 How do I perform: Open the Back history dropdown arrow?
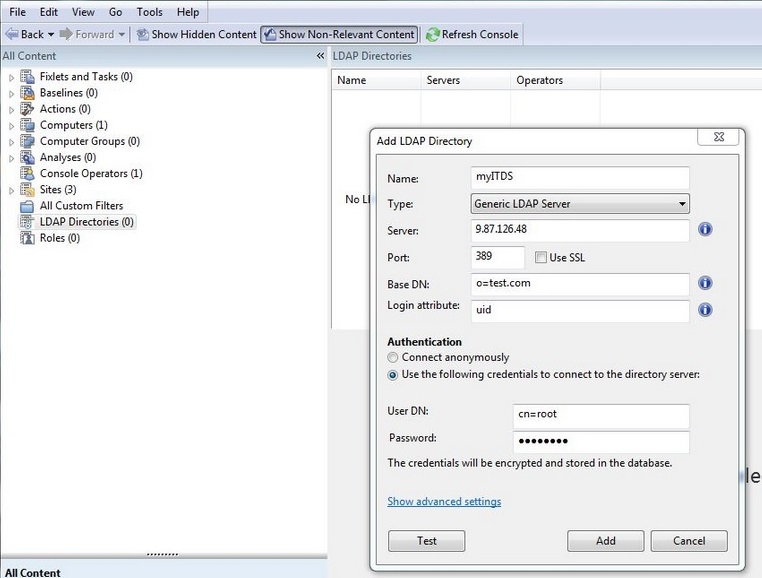click(x=51, y=35)
